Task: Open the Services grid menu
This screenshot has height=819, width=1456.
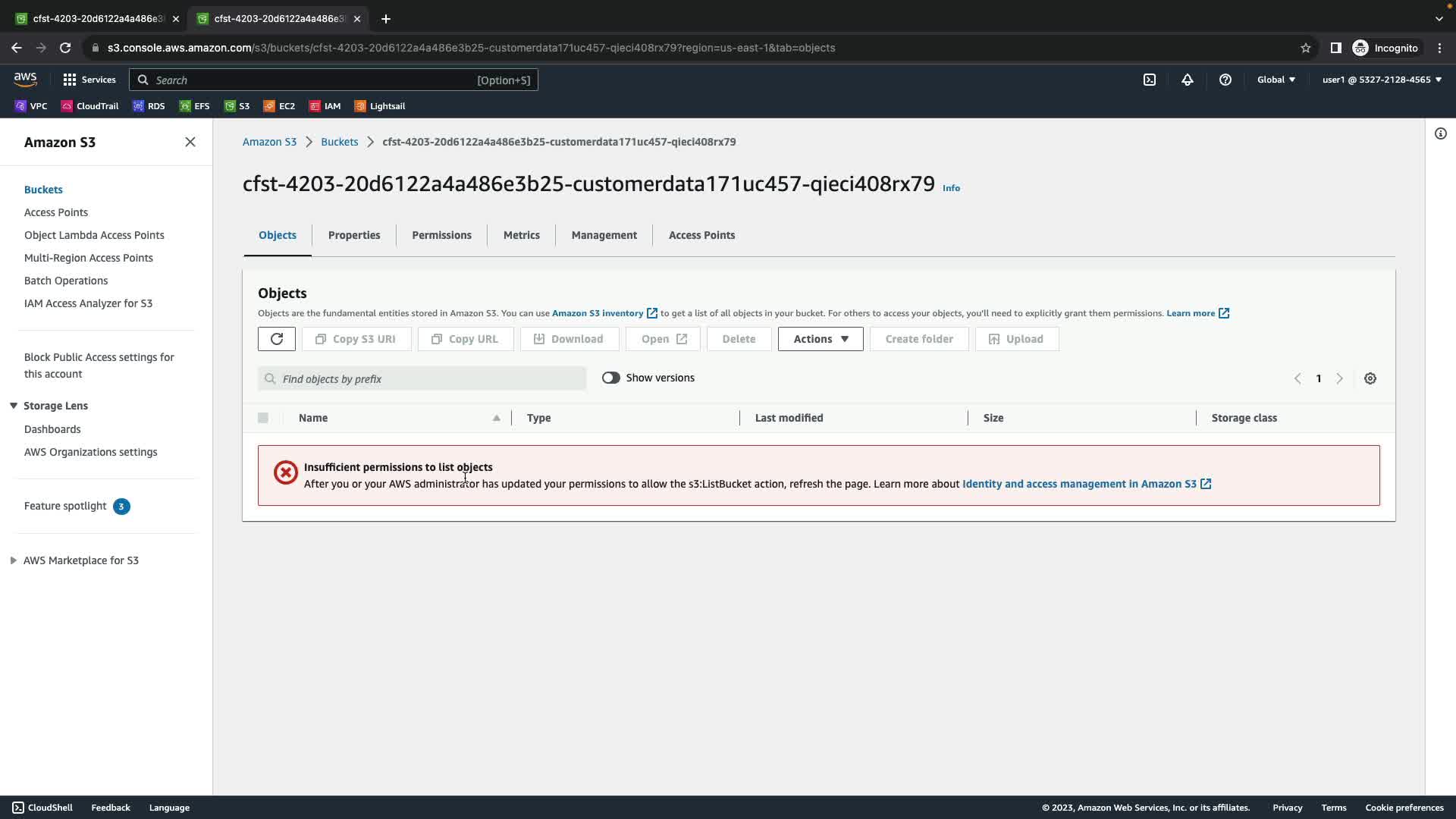Action: click(70, 80)
